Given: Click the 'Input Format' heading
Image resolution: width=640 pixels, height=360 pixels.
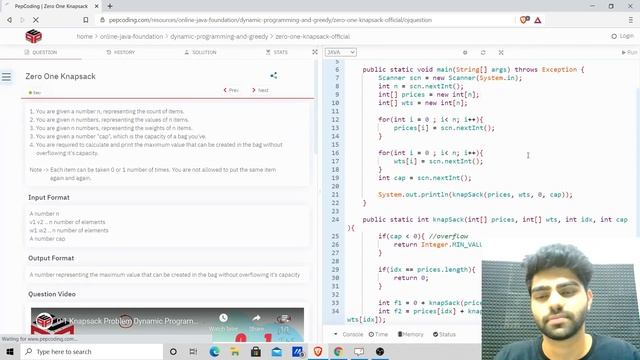Looking at the screenshot, I should coord(49,198).
